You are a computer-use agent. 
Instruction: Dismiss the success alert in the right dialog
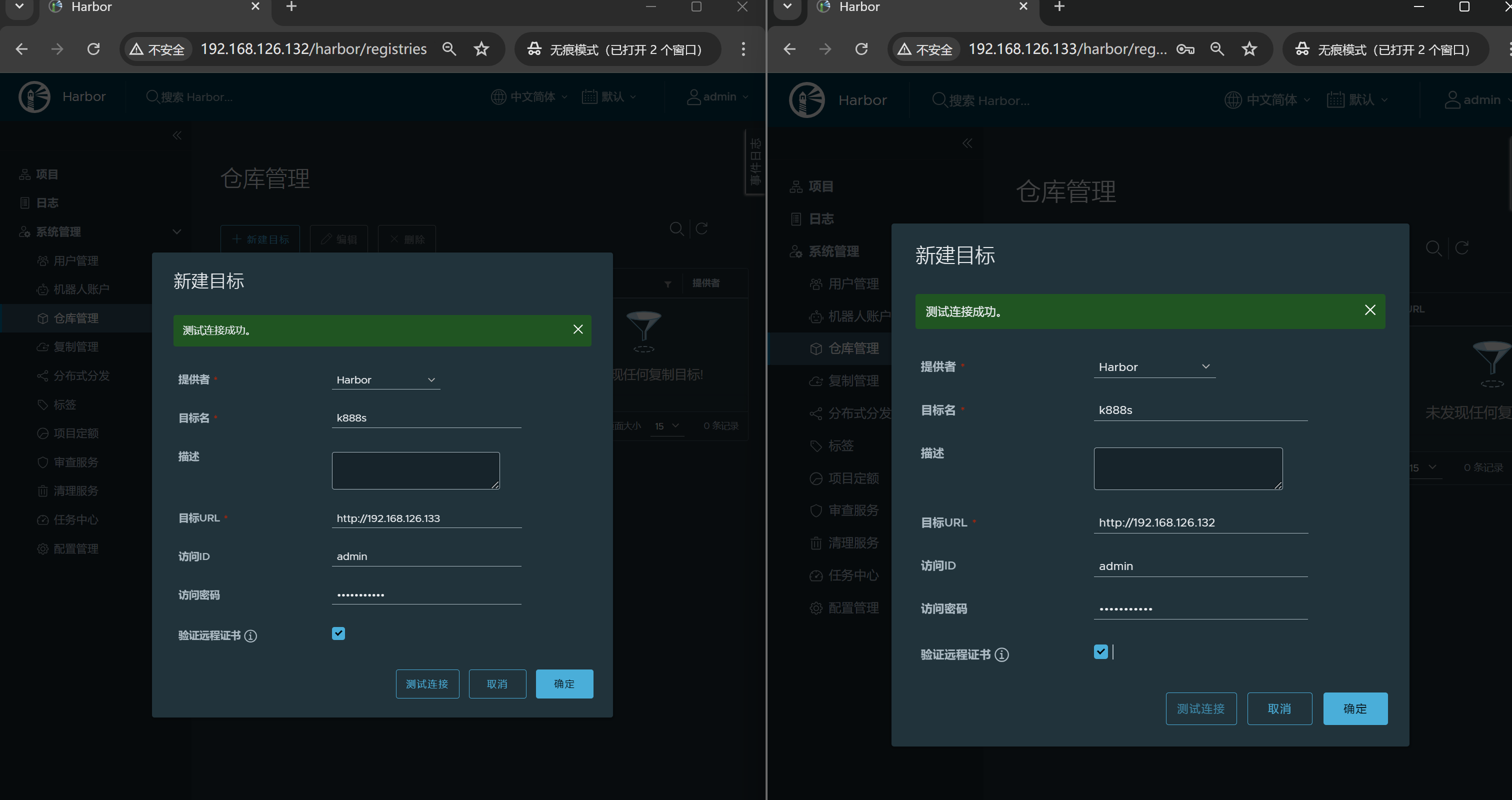(x=1369, y=310)
